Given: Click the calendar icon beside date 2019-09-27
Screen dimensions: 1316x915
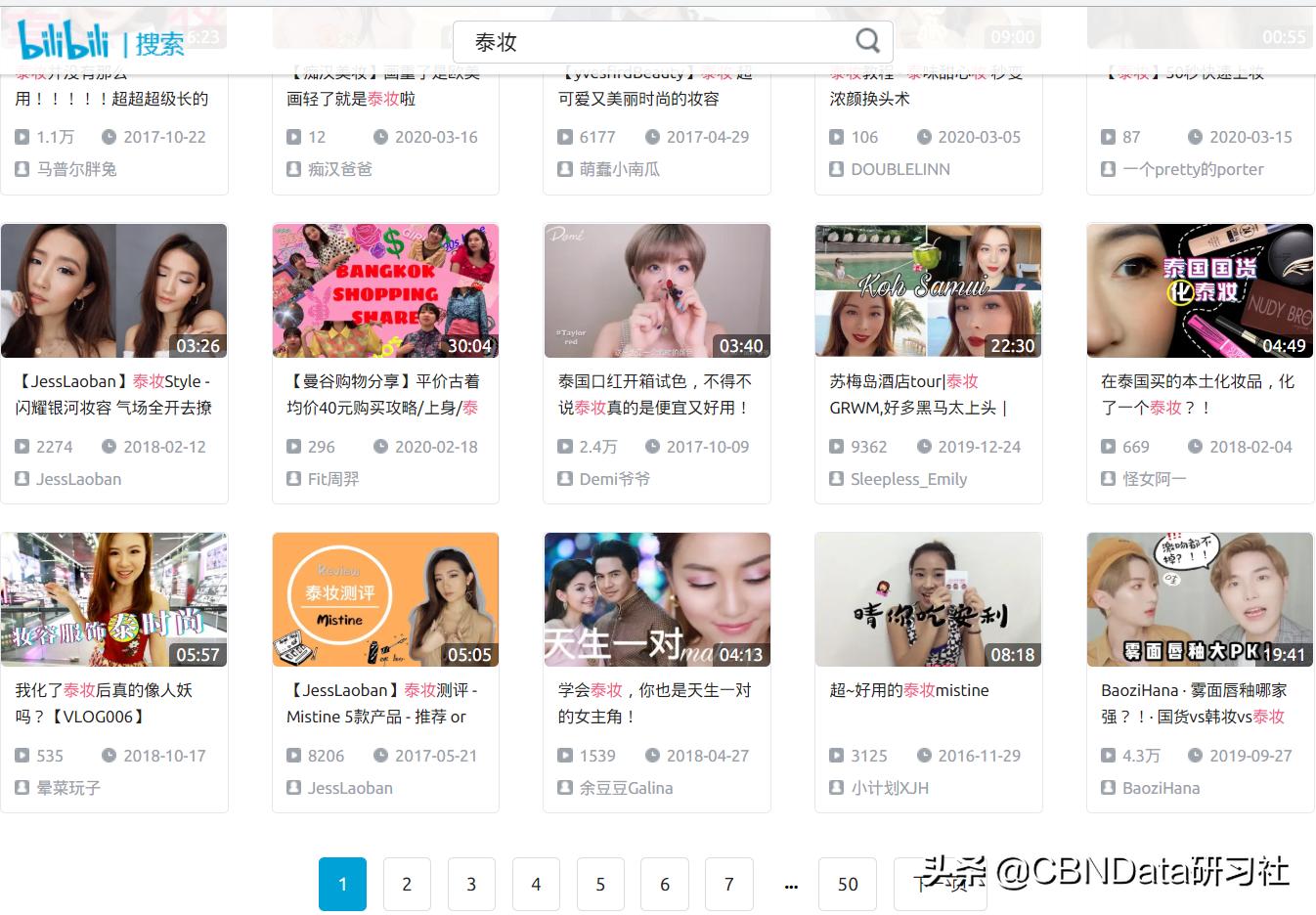Looking at the screenshot, I should coord(1196,756).
